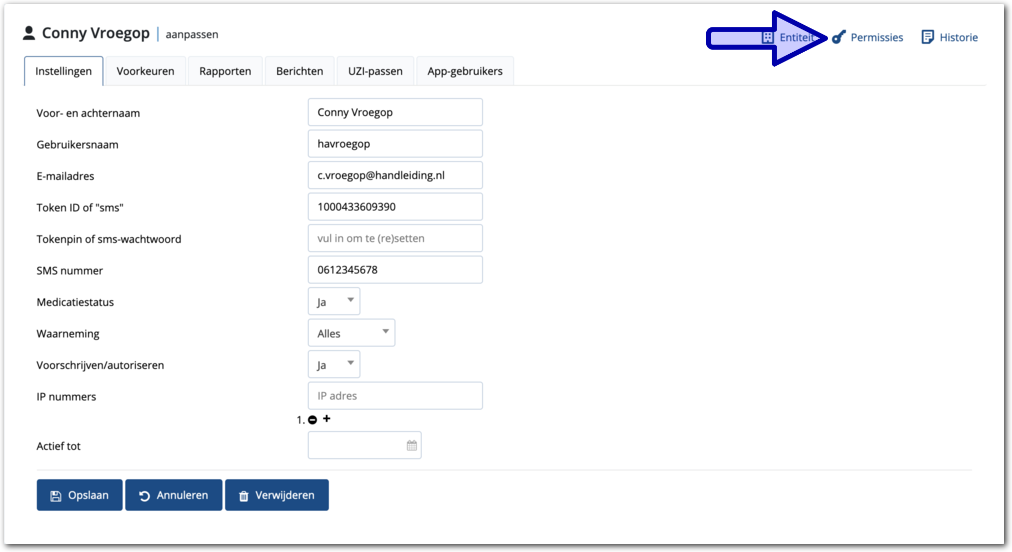
Task: Click the Historie document icon
Action: click(928, 37)
